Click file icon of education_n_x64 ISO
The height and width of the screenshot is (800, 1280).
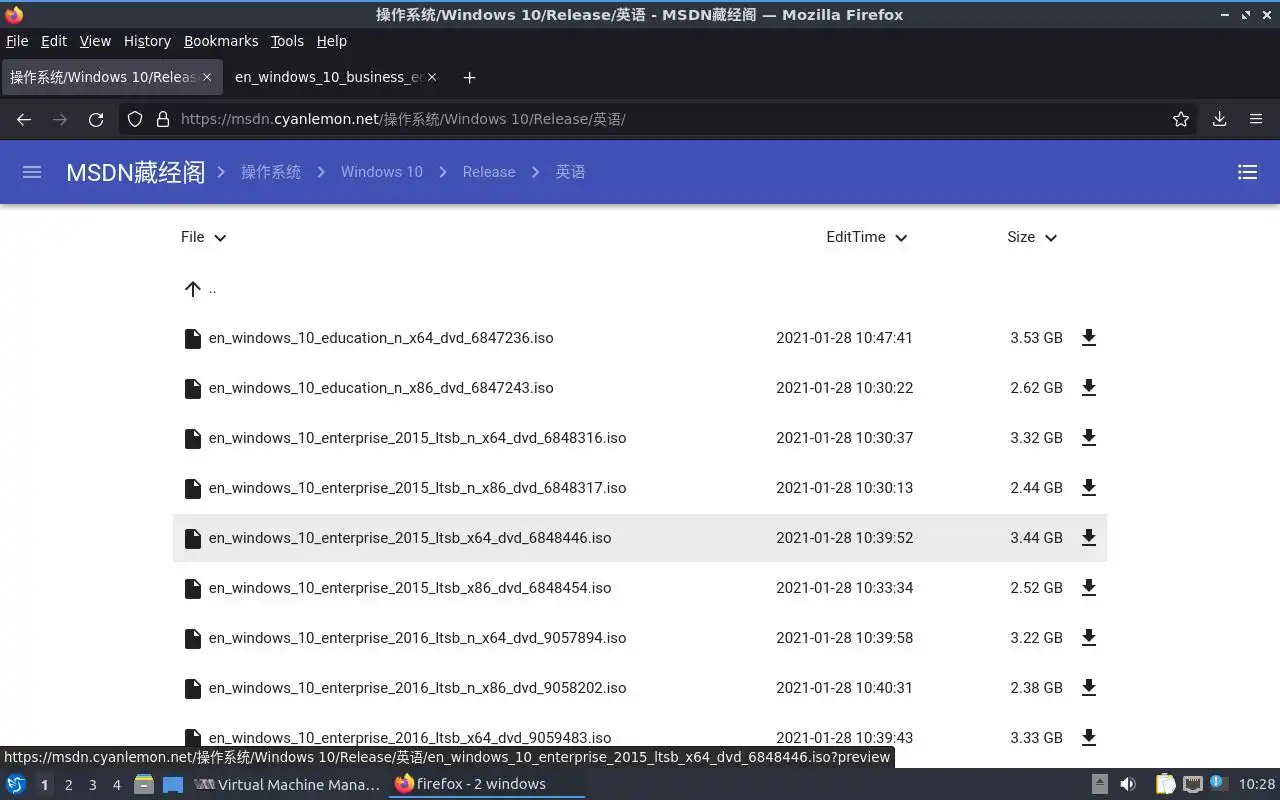(x=193, y=338)
